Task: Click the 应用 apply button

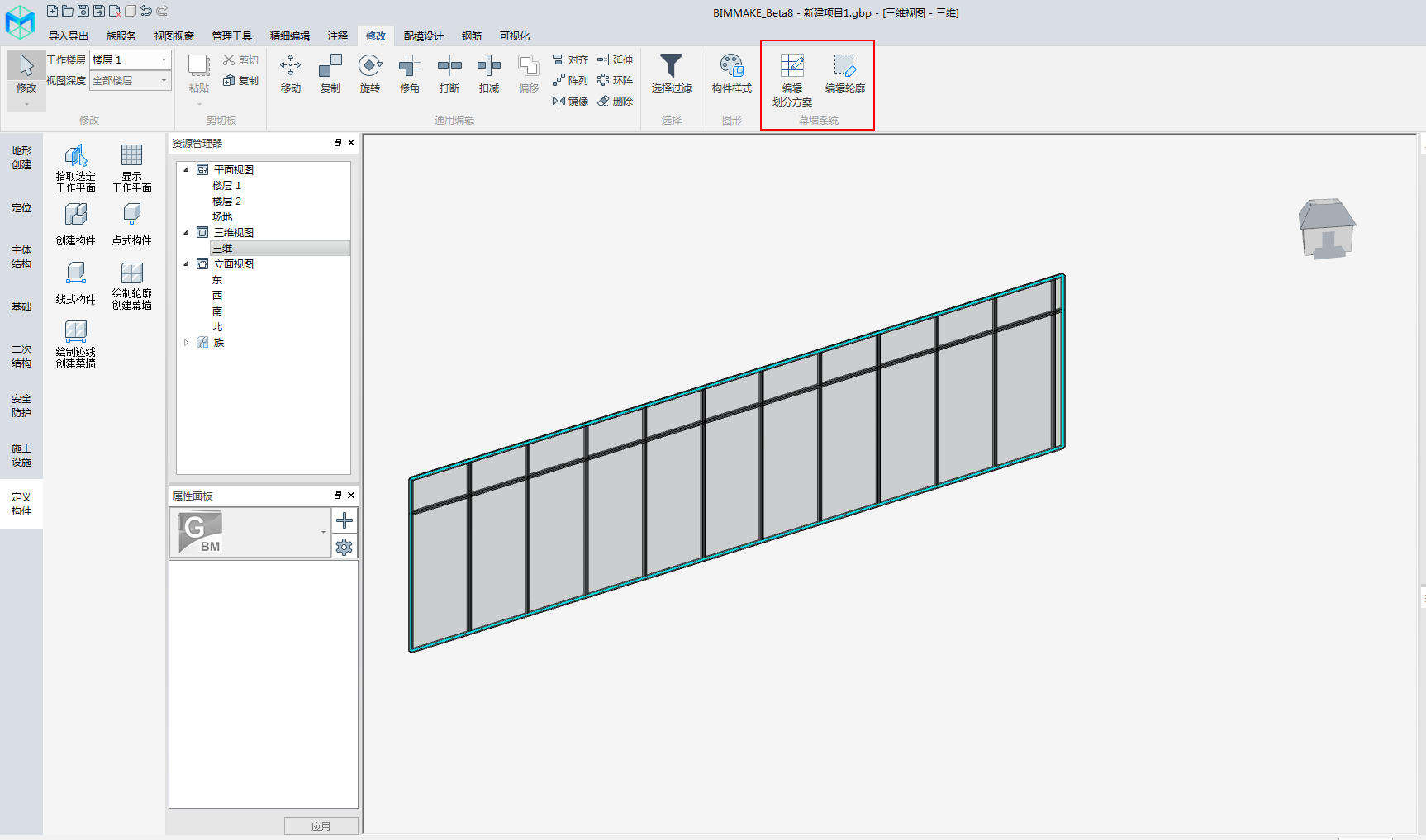Action: [321, 826]
